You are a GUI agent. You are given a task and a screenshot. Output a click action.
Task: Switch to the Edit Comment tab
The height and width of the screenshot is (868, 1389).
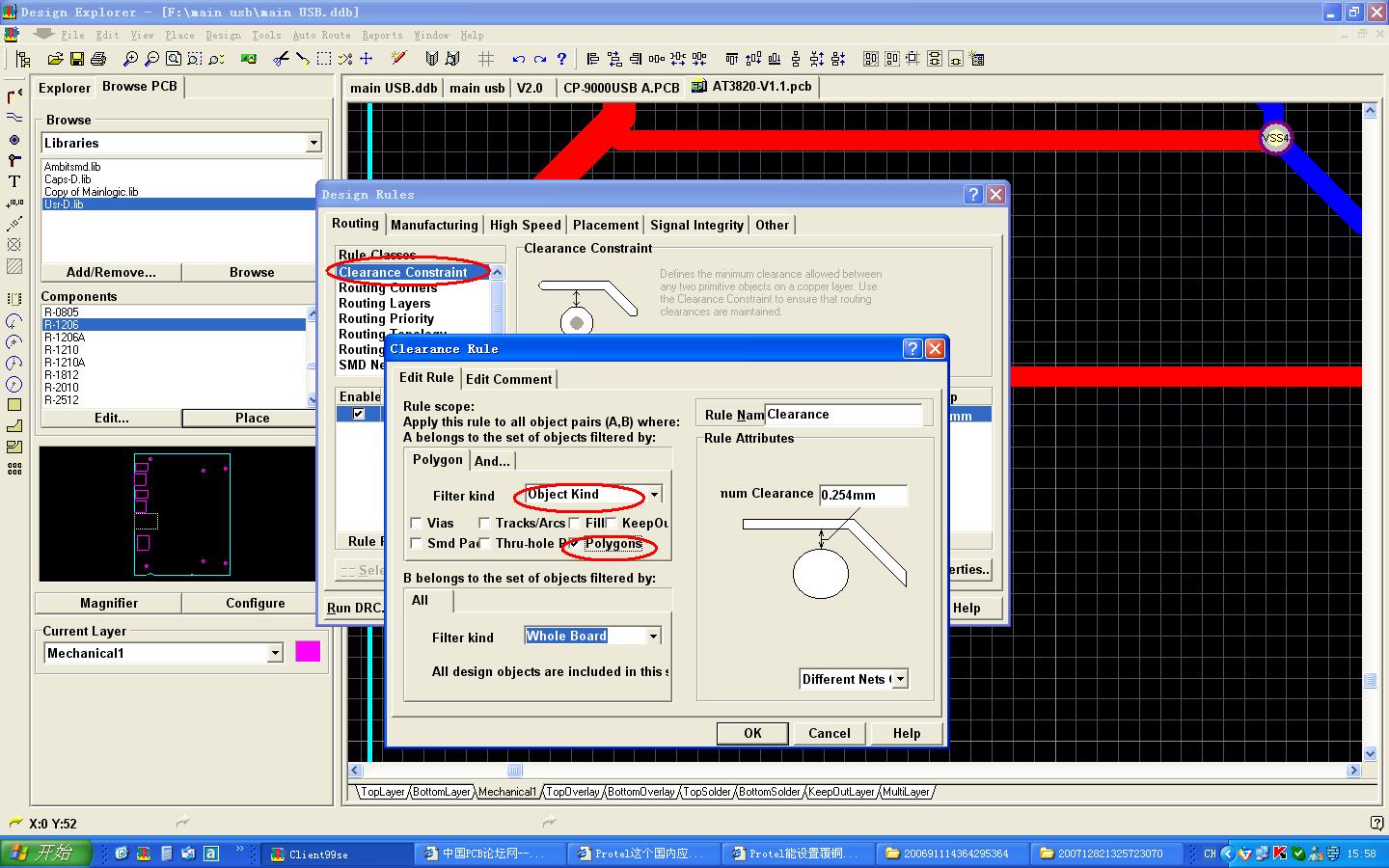tap(508, 379)
